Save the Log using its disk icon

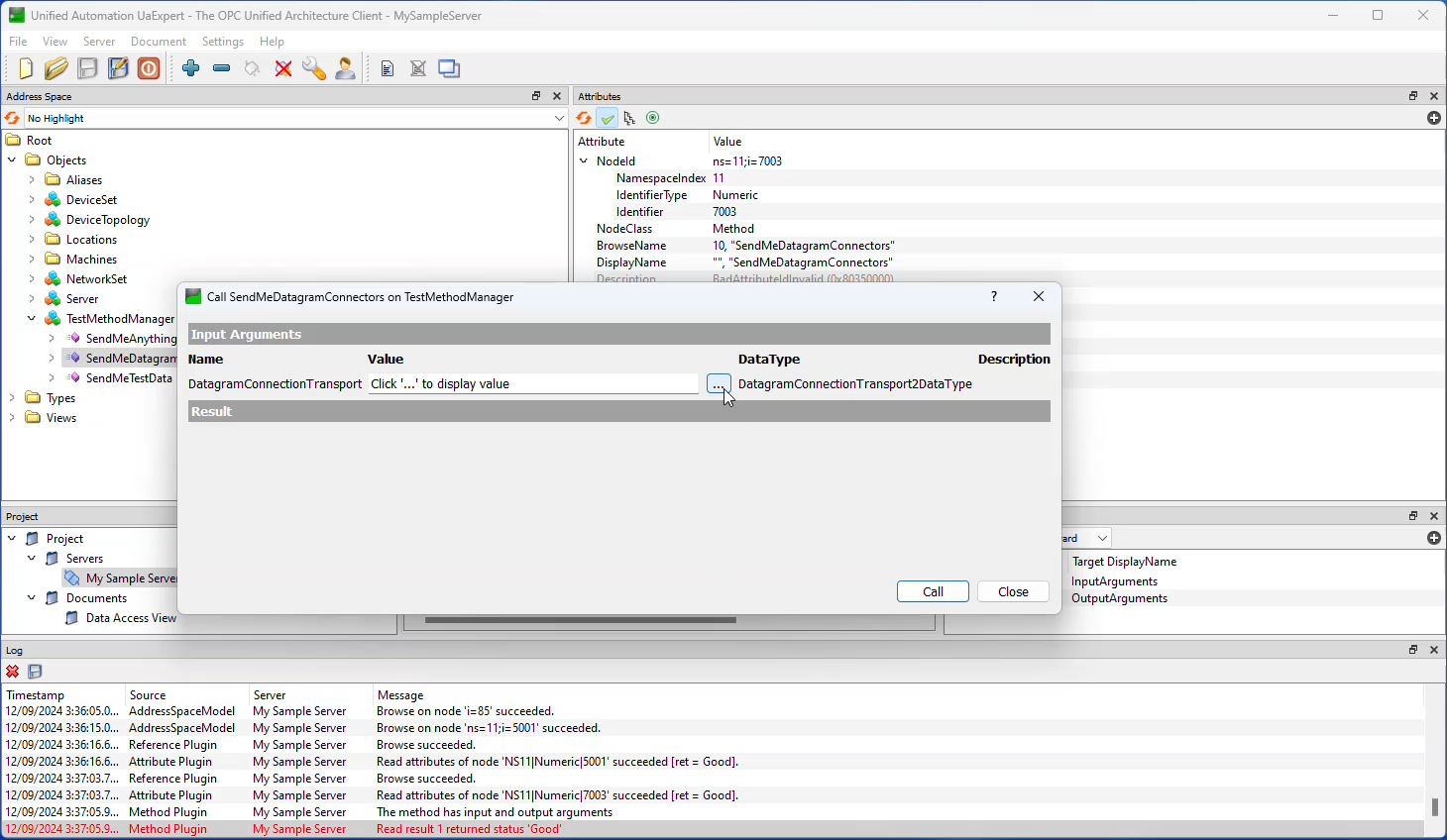pyautogui.click(x=36, y=672)
